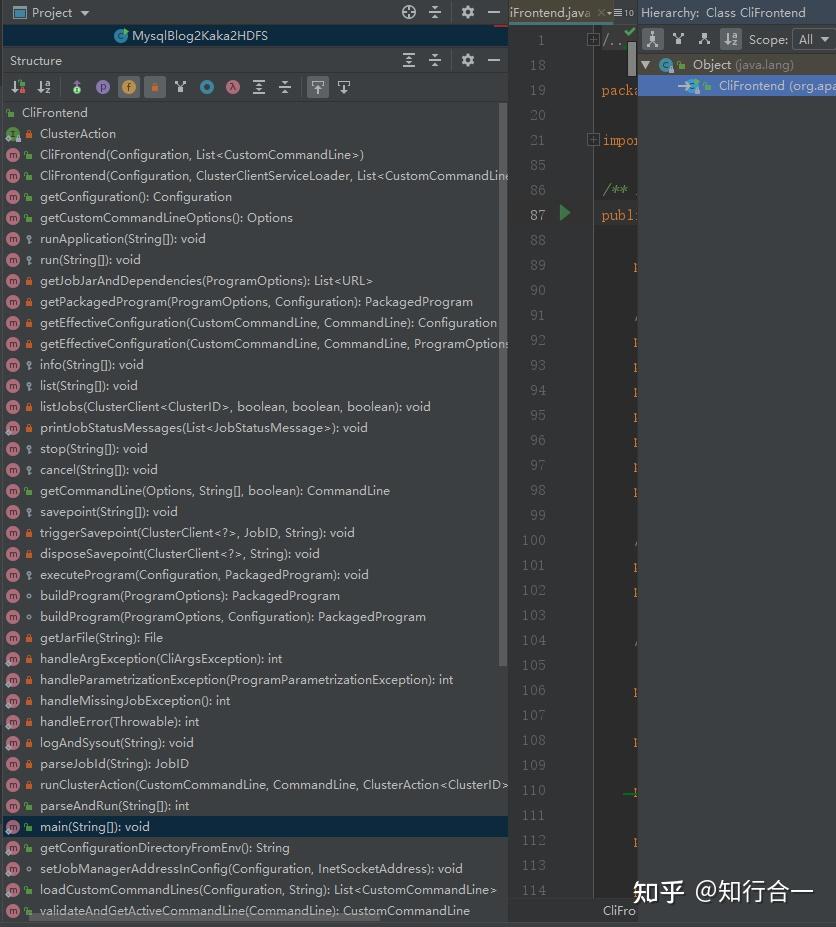The image size is (836, 927).
Task: Open the Structure panel settings gear menu
Action: point(467,60)
